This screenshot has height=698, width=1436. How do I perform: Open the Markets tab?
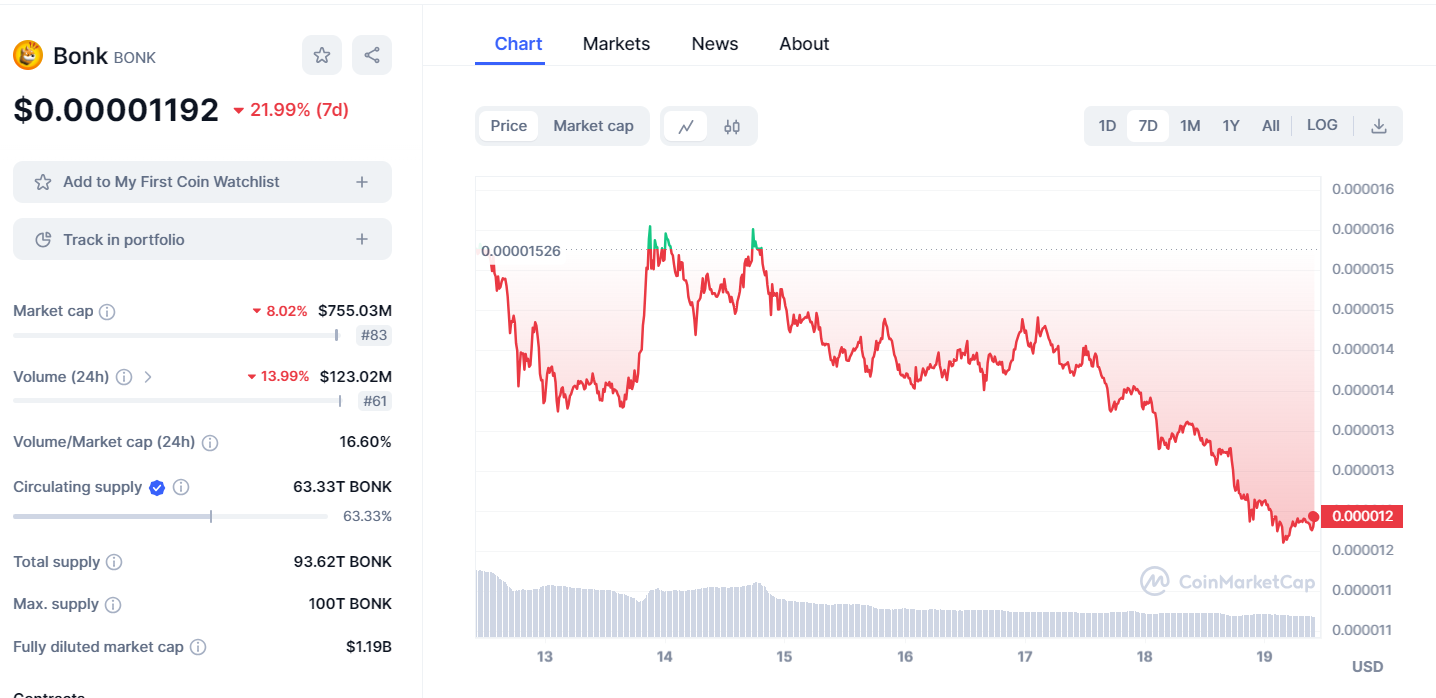617,44
